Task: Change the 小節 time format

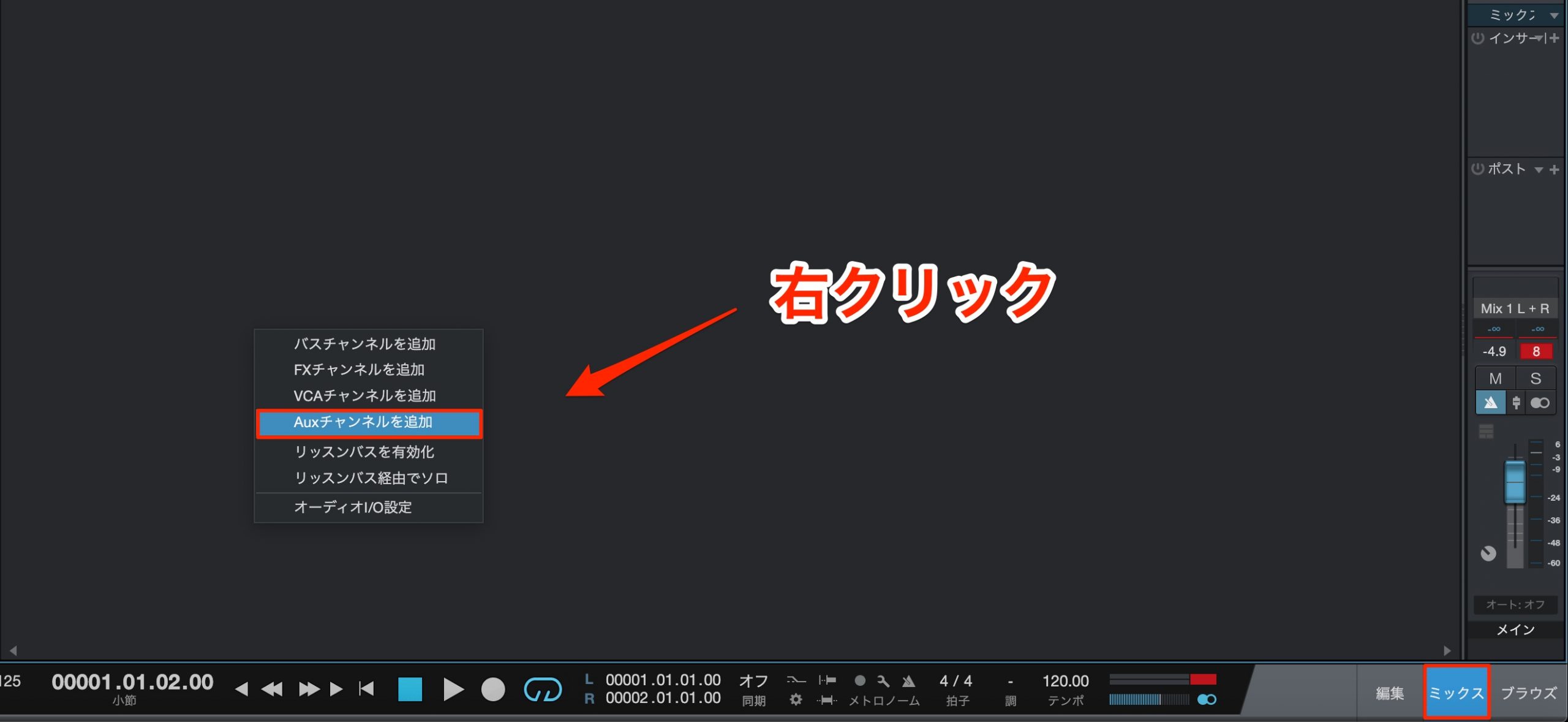Action: point(124,700)
